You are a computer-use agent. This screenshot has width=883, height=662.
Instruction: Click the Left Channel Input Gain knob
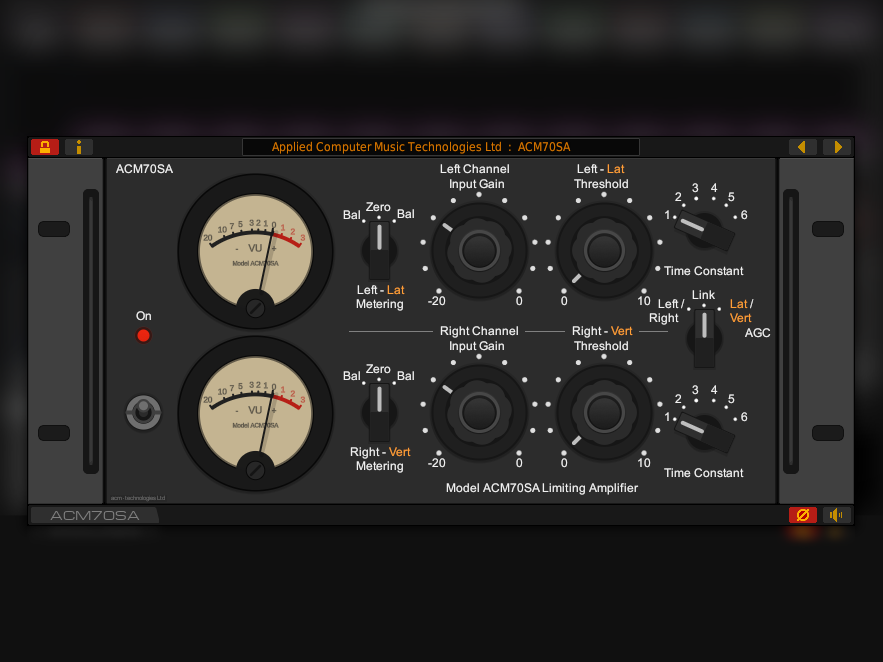point(479,249)
